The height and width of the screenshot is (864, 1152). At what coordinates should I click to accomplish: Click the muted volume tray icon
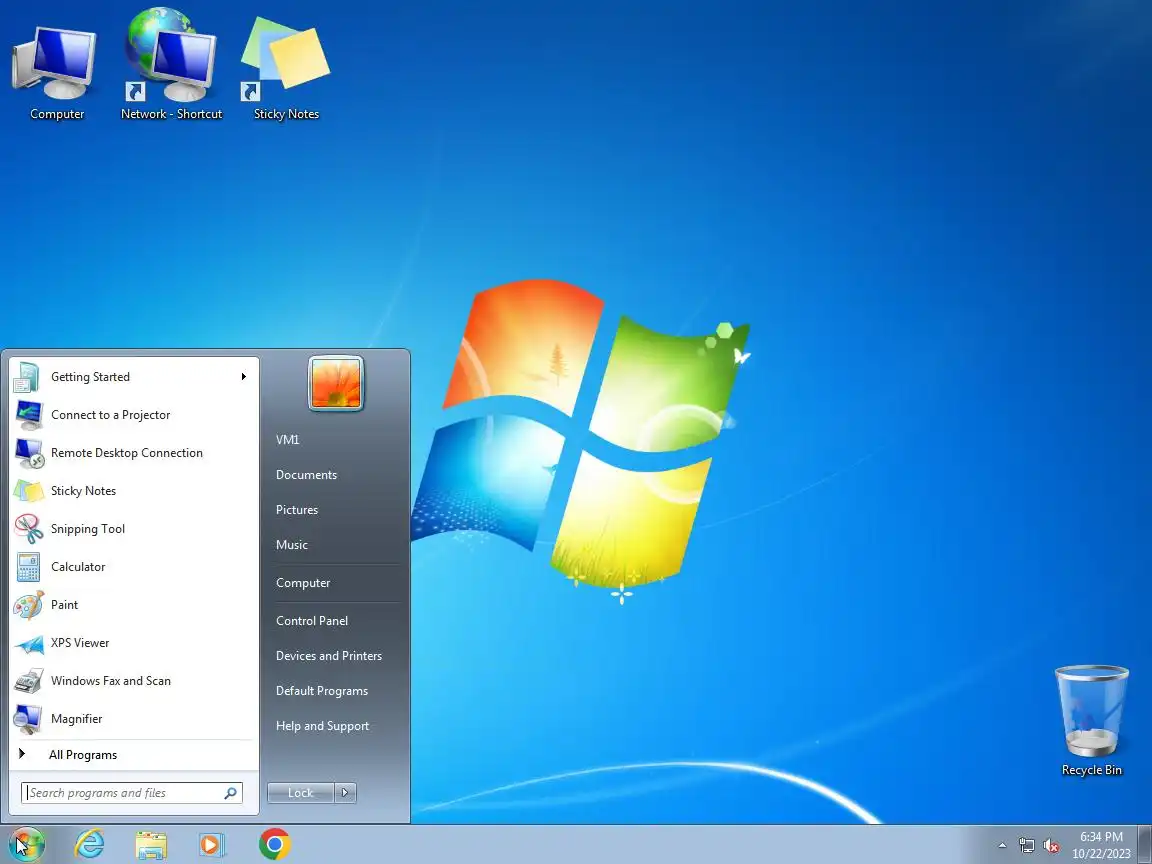coord(1051,846)
